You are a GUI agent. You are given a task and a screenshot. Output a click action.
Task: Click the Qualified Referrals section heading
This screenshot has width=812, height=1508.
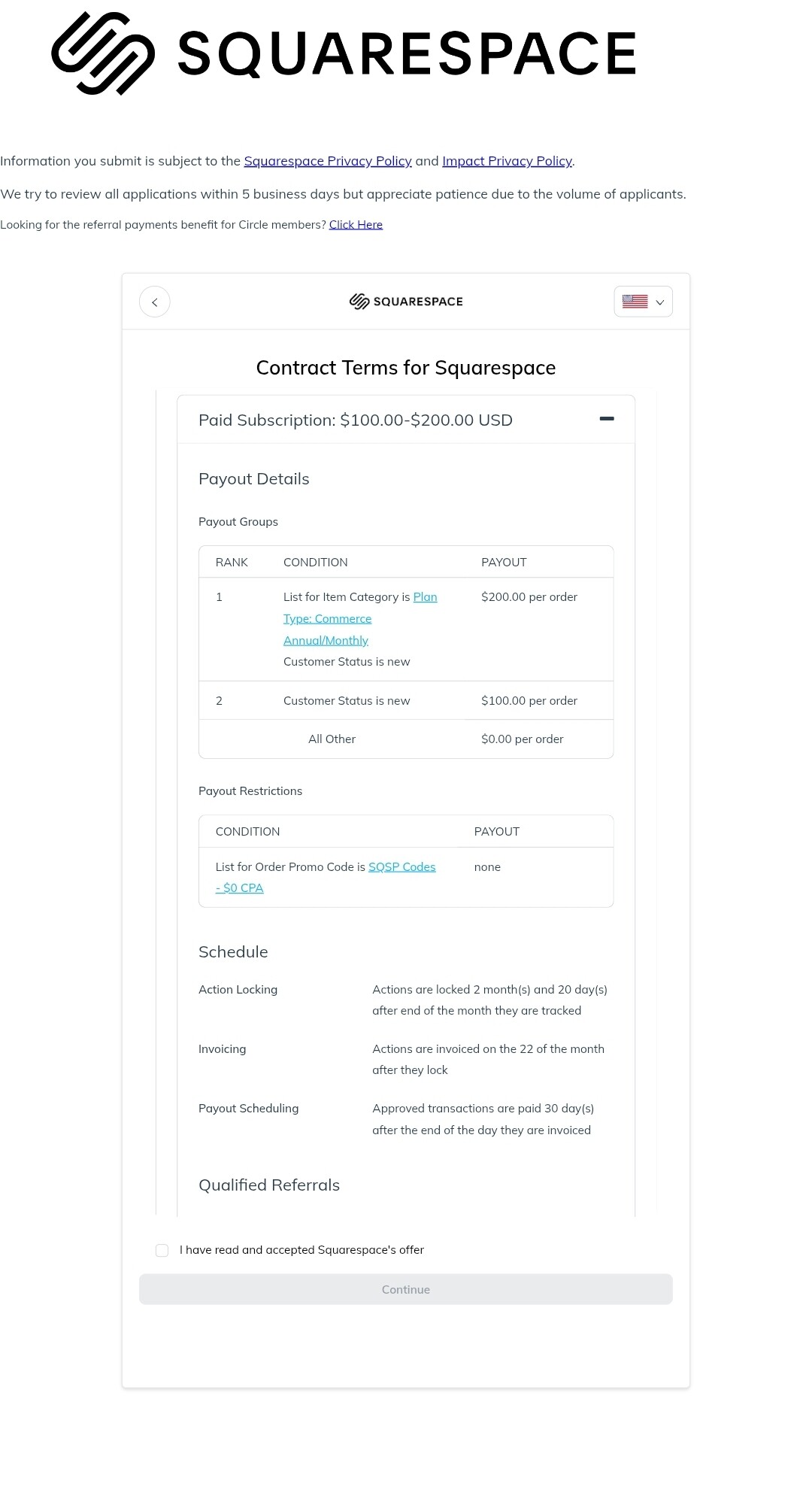pos(269,1185)
